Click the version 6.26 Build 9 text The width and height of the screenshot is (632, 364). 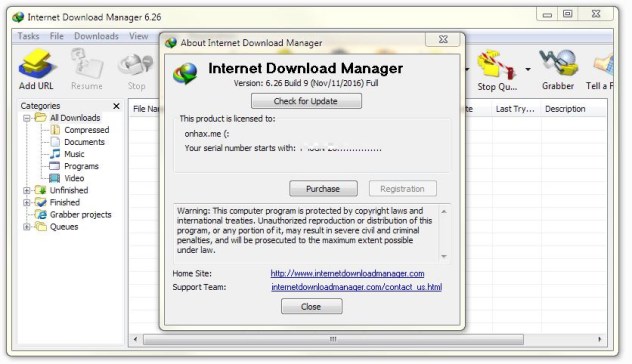306,83
